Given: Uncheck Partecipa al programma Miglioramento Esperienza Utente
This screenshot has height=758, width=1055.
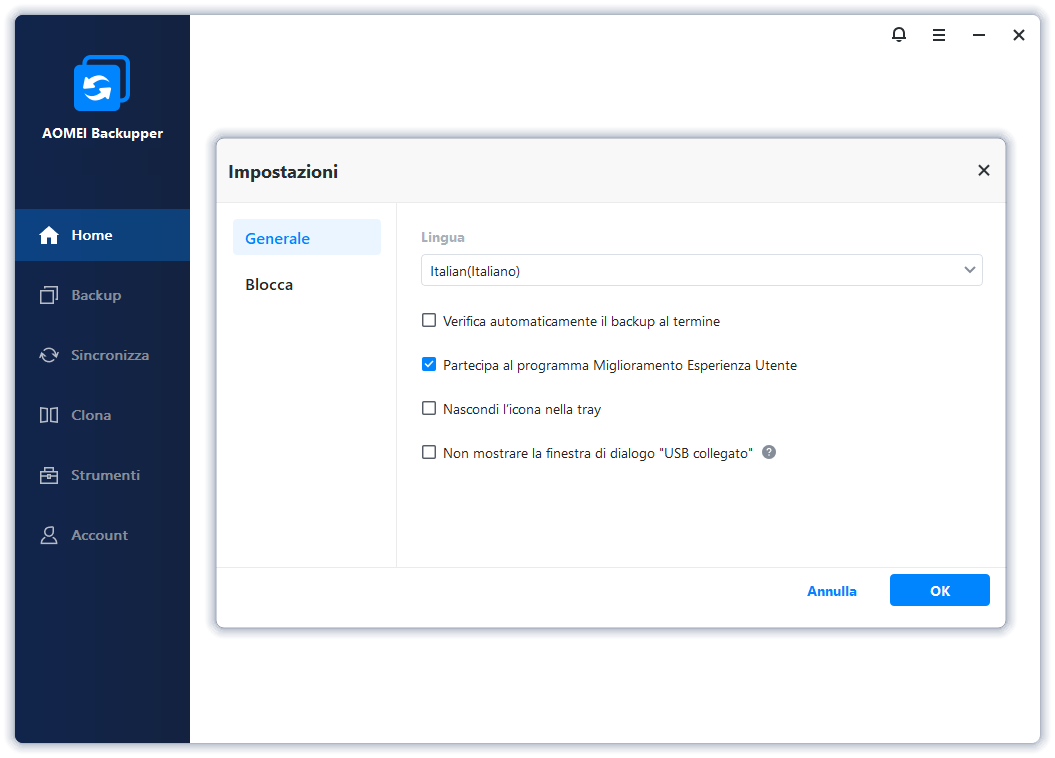Looking at the screenshot, I should point(429,365).
